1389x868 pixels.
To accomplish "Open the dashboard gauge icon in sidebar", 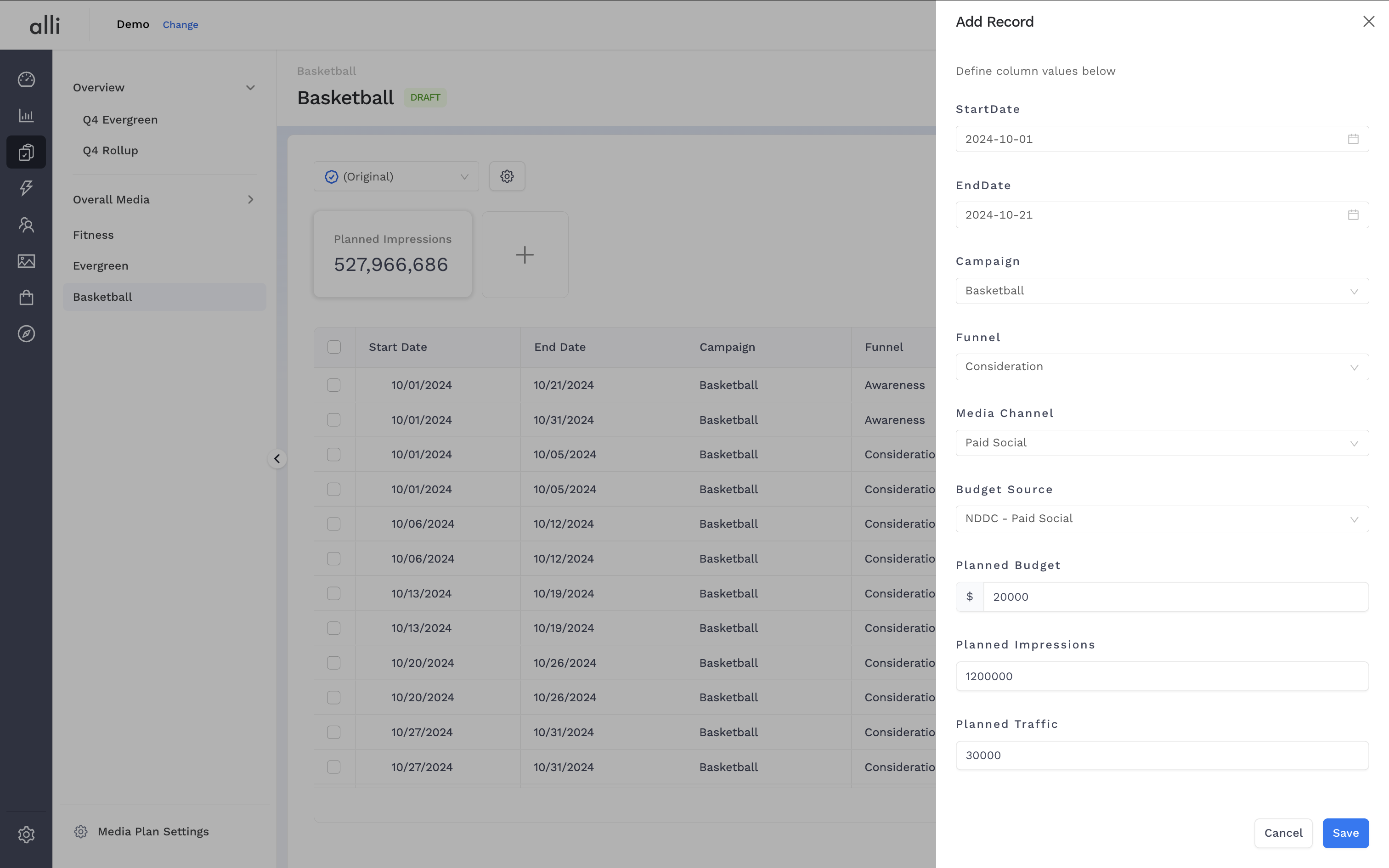I will [x=26, y=79].
